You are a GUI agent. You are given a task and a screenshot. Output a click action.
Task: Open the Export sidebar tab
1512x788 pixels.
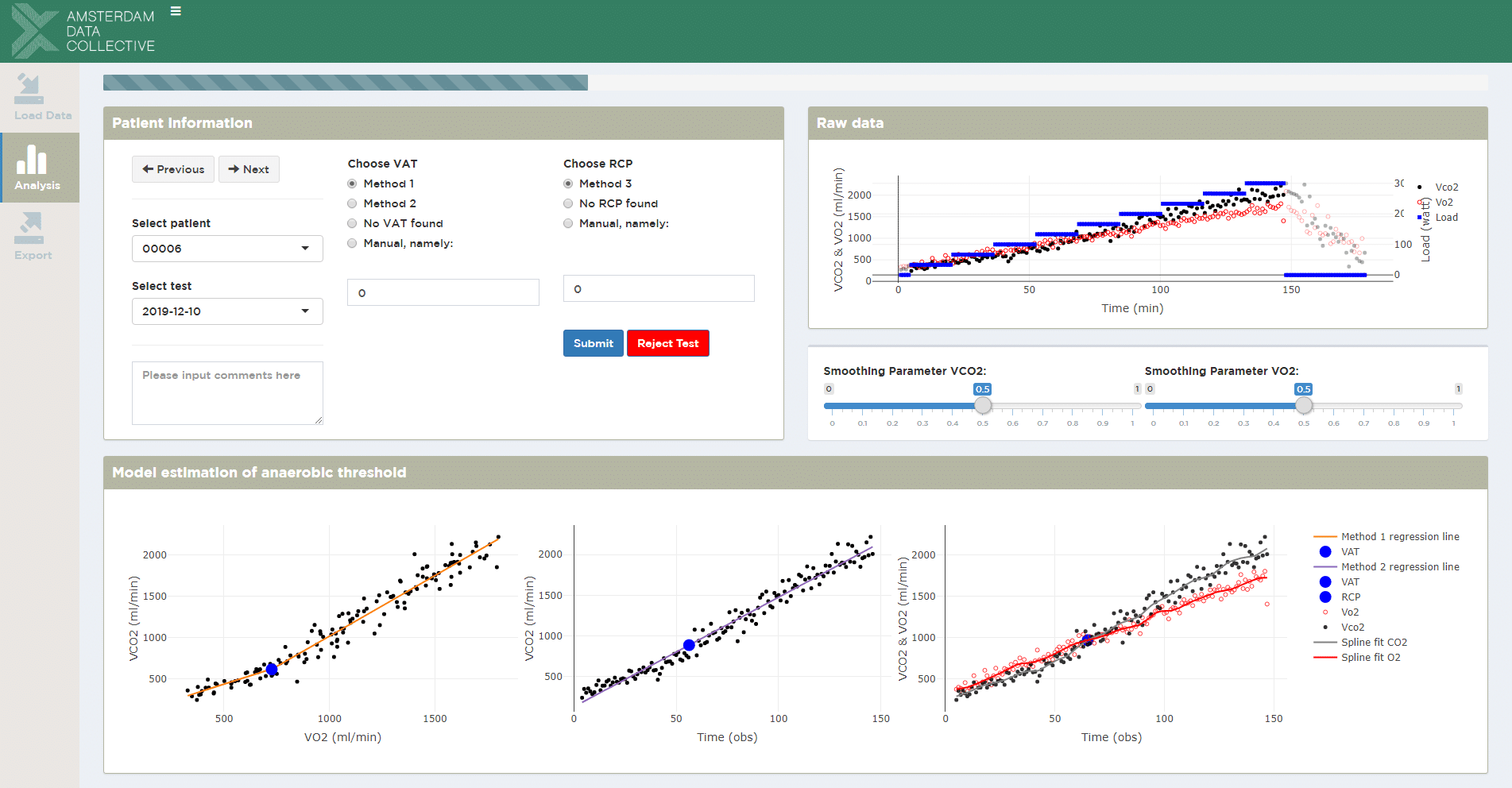coord(33,237)
